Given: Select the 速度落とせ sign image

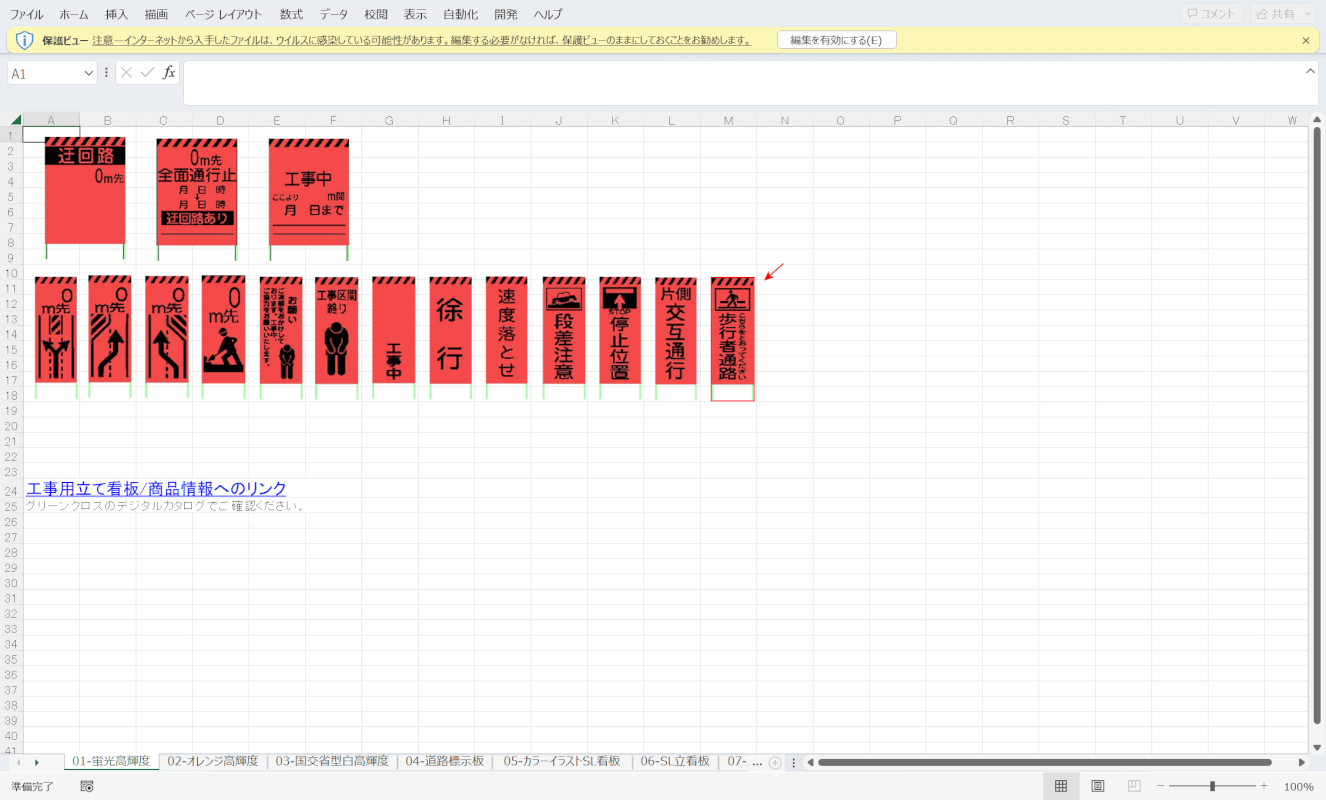Looking at the screenshot, I should coord(507,338).
